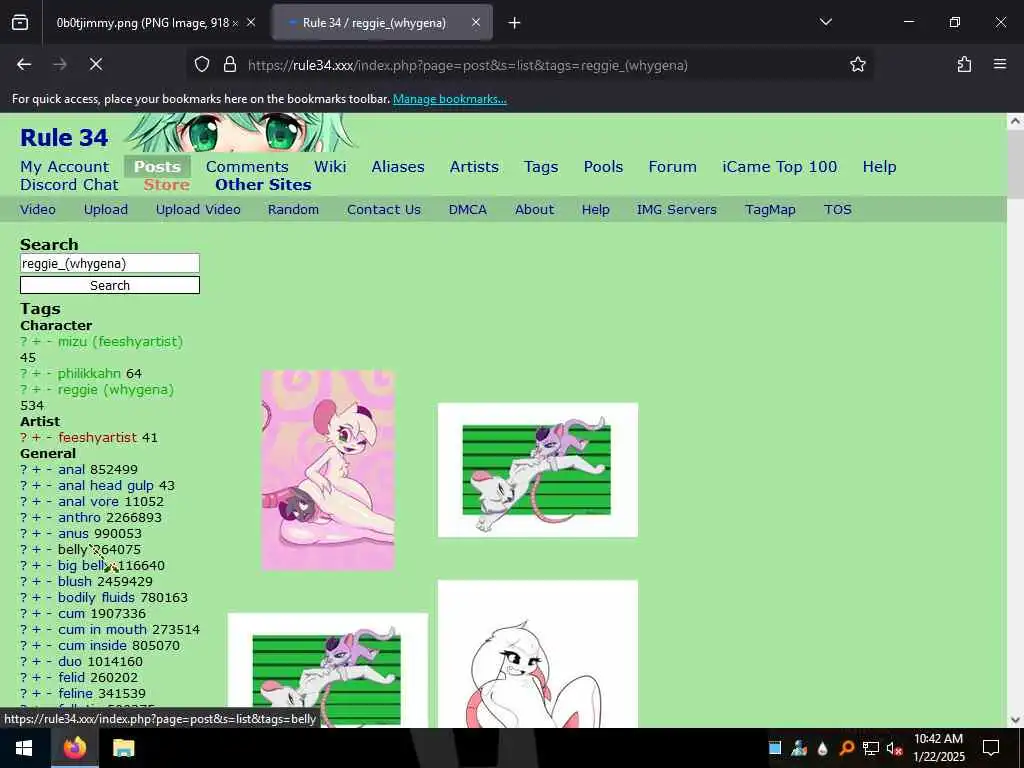Go to the Wiki page
Screen dimensions: 1024x768
[x=330, y=167]
